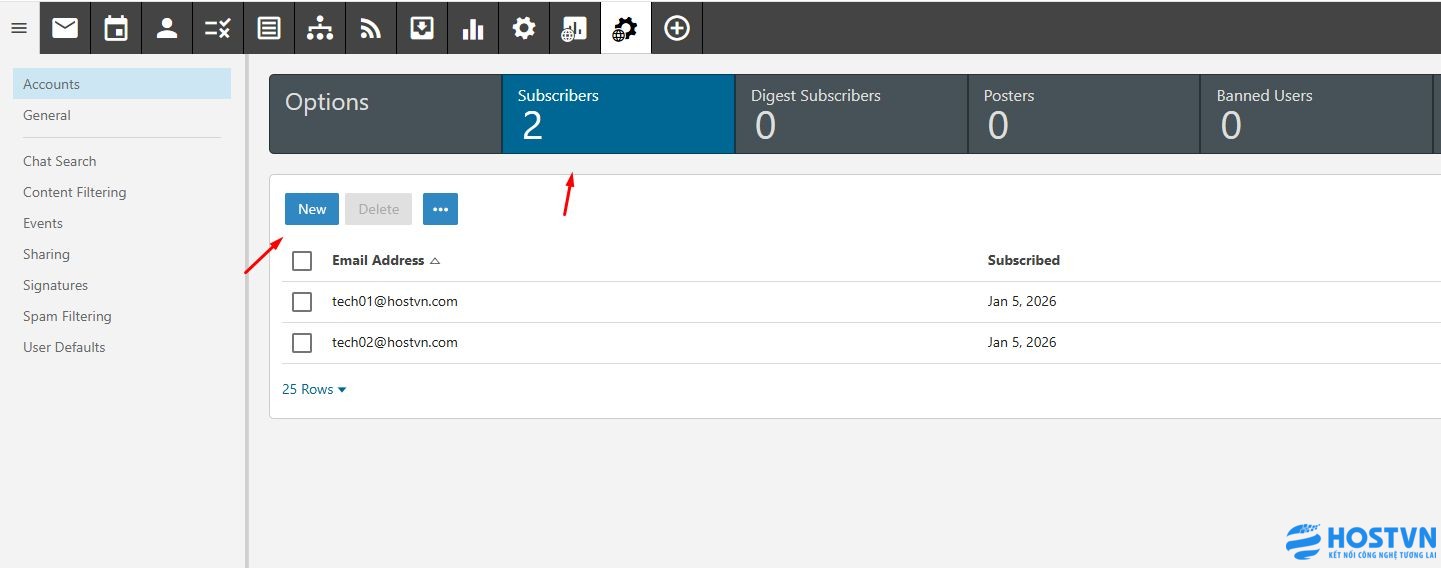
Task: Open the Reports bar chart icon
Action: [x=473, y=28]
